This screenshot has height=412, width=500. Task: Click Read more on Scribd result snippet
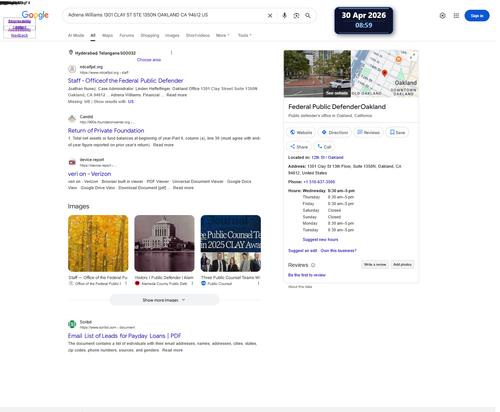coord(172,350)
